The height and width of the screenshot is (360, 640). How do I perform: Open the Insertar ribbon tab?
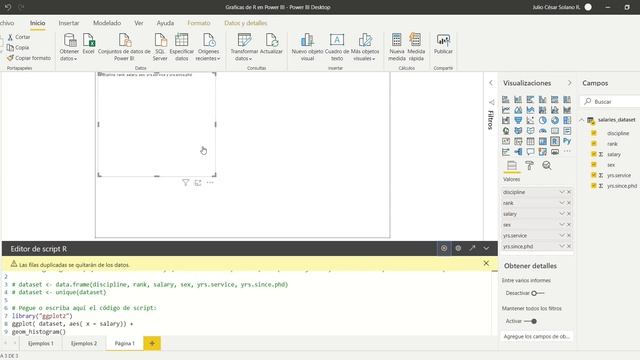pos(69,23)
